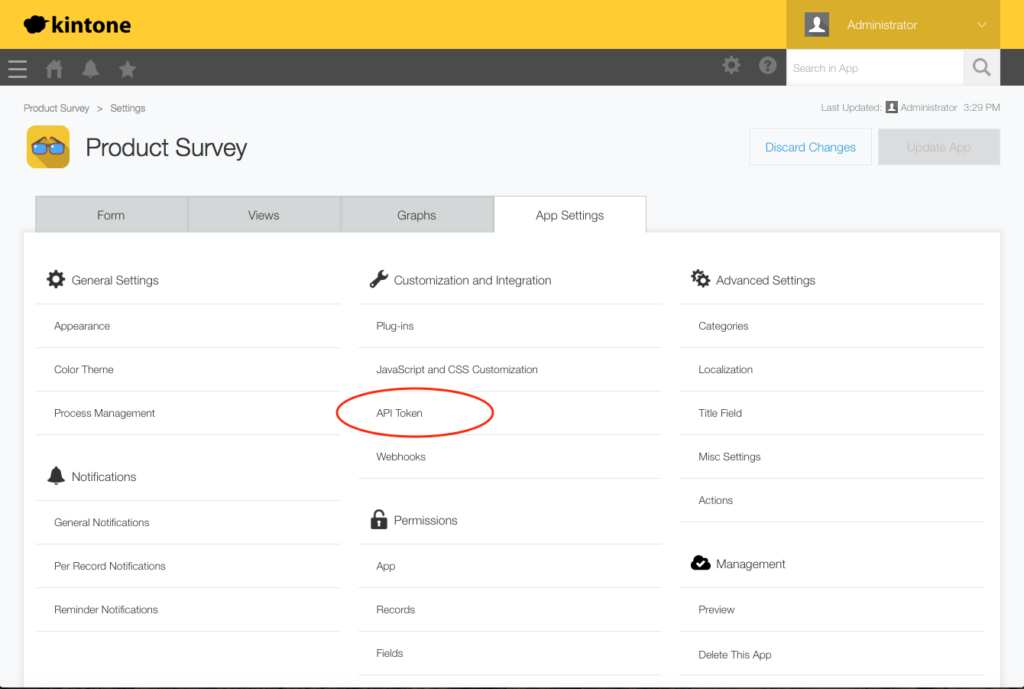Open the favorites star icon
The height and width of the screenshot is (689, 1024).
[x=127, y=69]
